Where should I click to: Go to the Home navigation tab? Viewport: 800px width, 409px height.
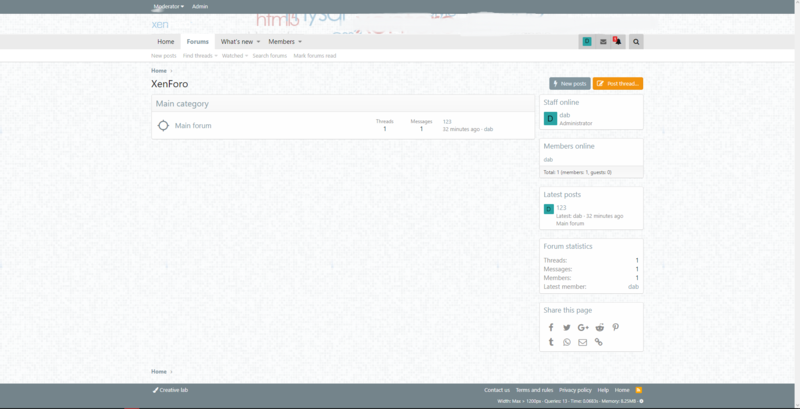(165, 42)
